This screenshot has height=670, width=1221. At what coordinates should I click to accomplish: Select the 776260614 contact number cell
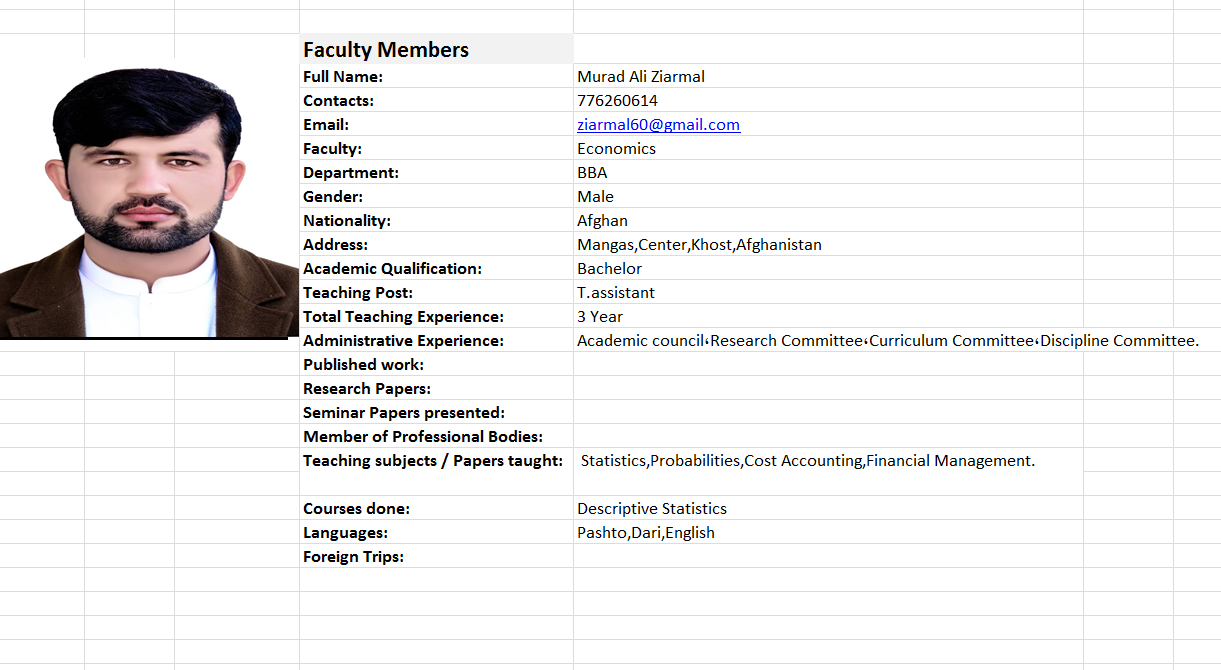(x=828, y=100)
